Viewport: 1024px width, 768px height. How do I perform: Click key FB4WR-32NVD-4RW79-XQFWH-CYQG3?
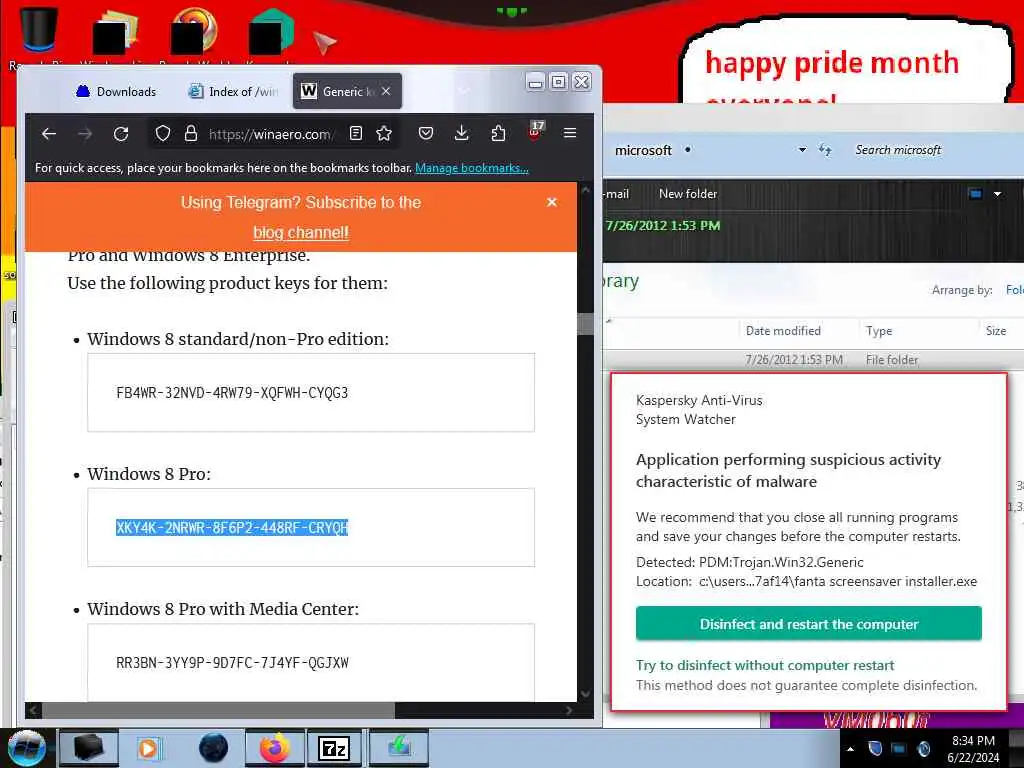click(x=232, y=392)
